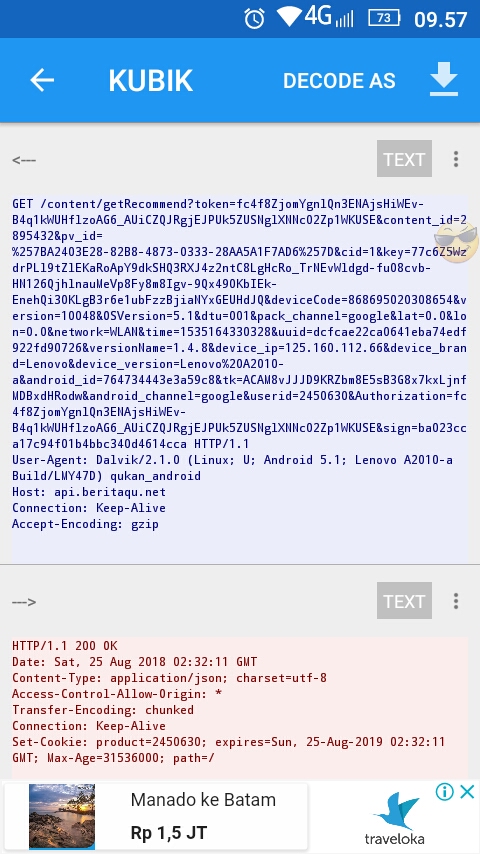Open the Manado ke Batam ad thumbnail
The width and height of the screenshot is (480, 854).
pyautogui.click(x=62, y=816)
